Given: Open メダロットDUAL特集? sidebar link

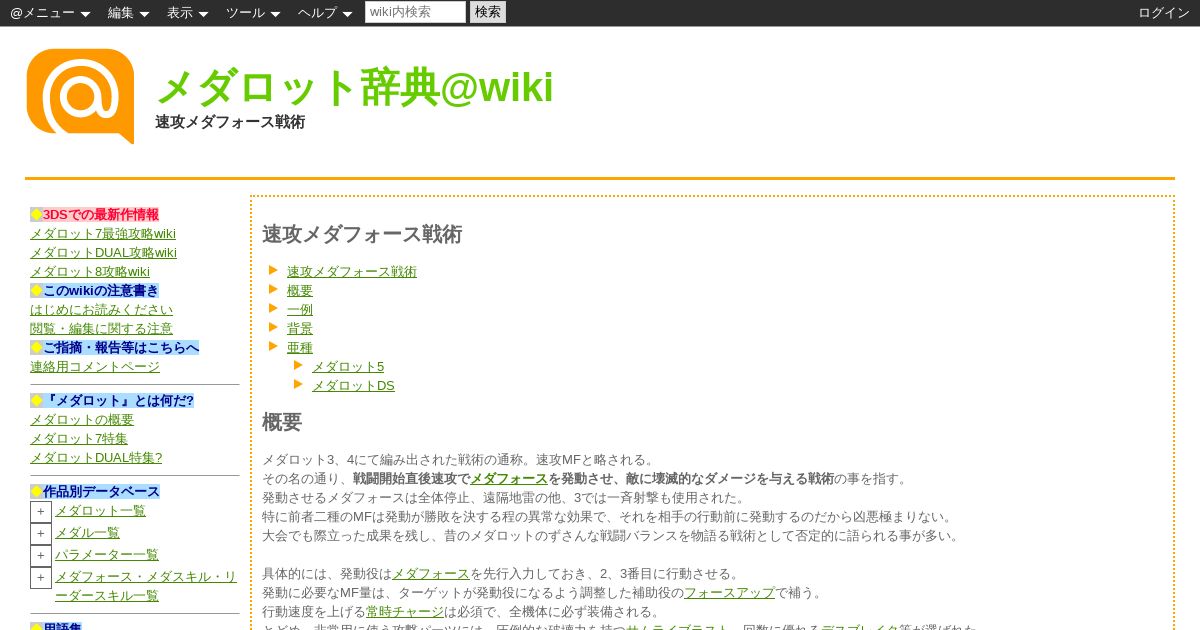Looking at the screenshot, I should [96, 458].
